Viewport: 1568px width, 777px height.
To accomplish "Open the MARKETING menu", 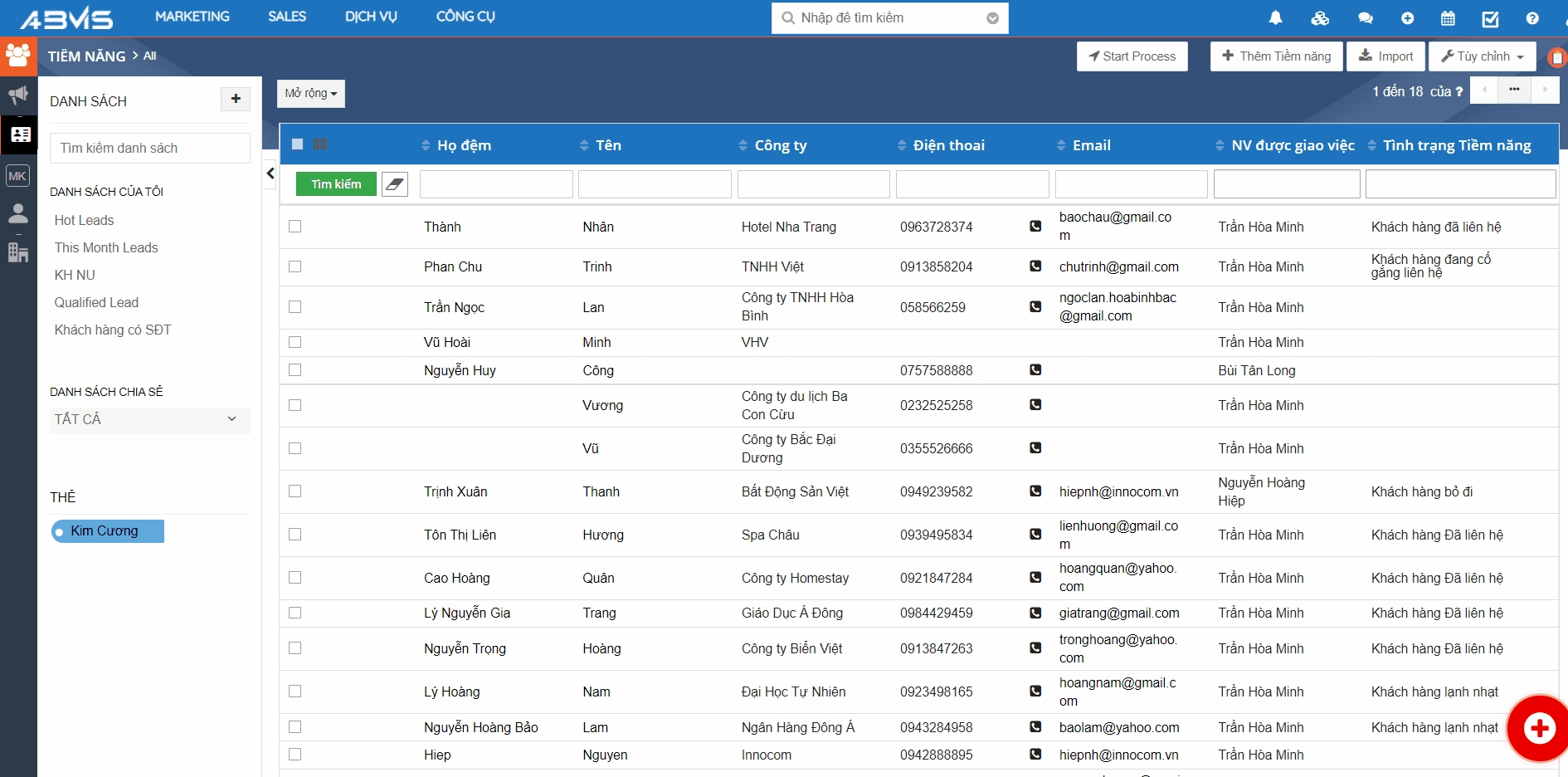I will pos(192,17).
